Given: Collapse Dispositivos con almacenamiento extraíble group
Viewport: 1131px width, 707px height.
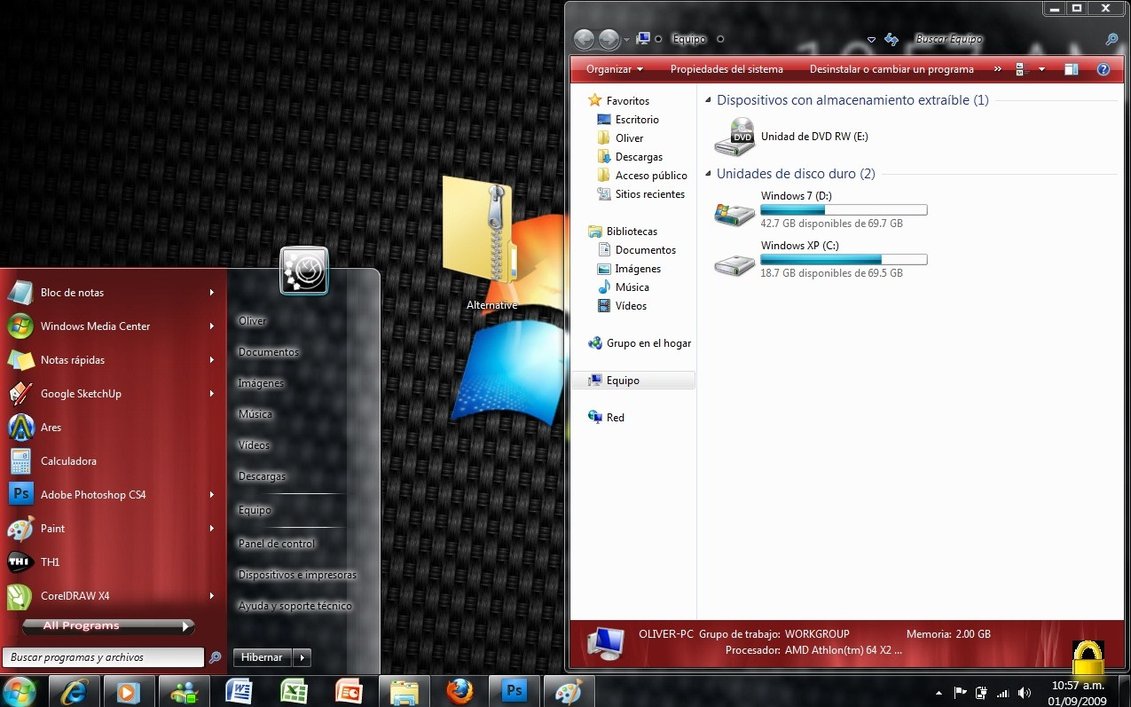Looking at the screenshot, I should coord(708,100).
